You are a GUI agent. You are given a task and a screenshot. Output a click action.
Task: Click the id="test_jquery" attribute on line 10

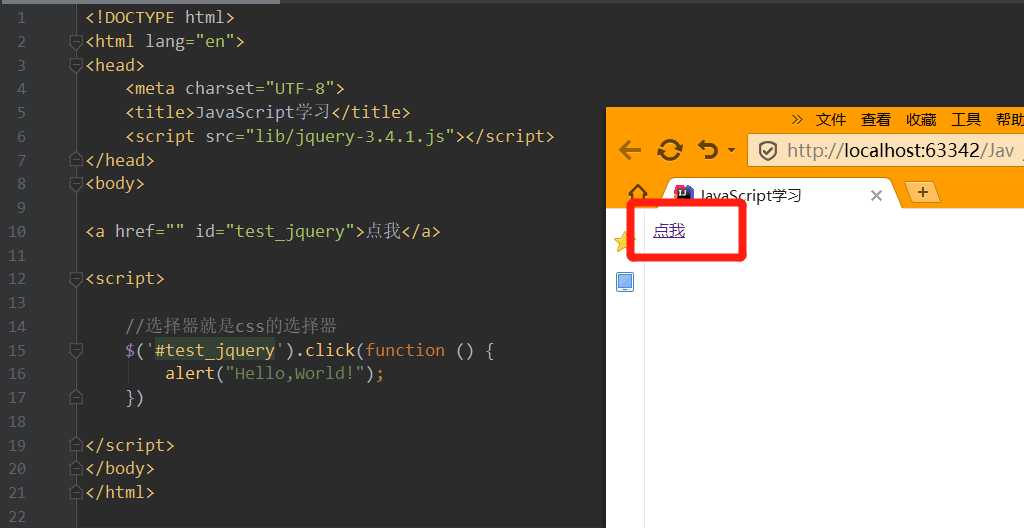(275, 231)
